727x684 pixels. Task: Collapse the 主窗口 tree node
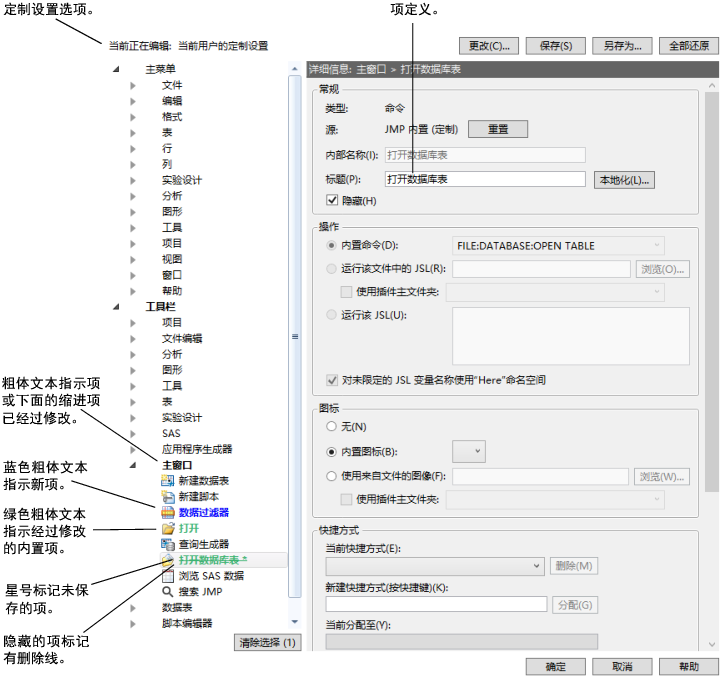[x=133, y=465]
